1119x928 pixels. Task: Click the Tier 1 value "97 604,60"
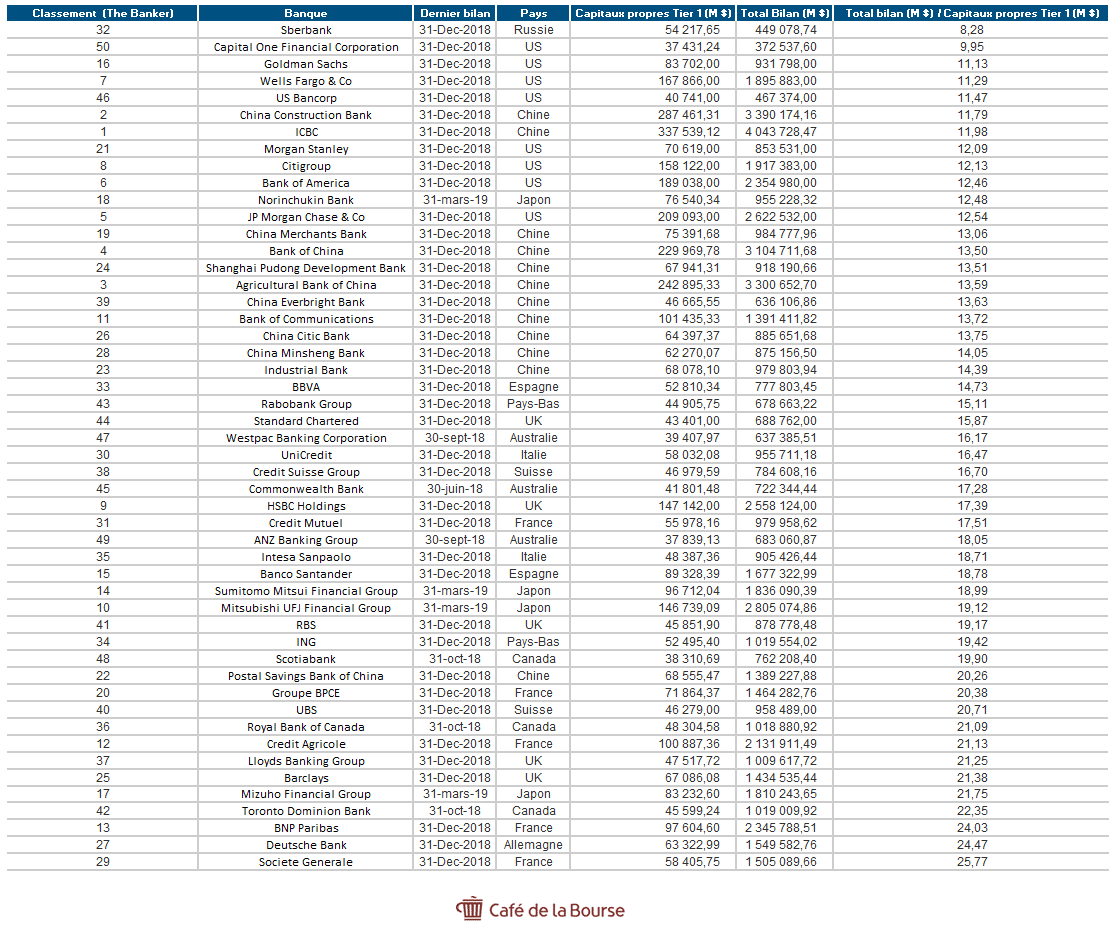(x=692, y=828)
